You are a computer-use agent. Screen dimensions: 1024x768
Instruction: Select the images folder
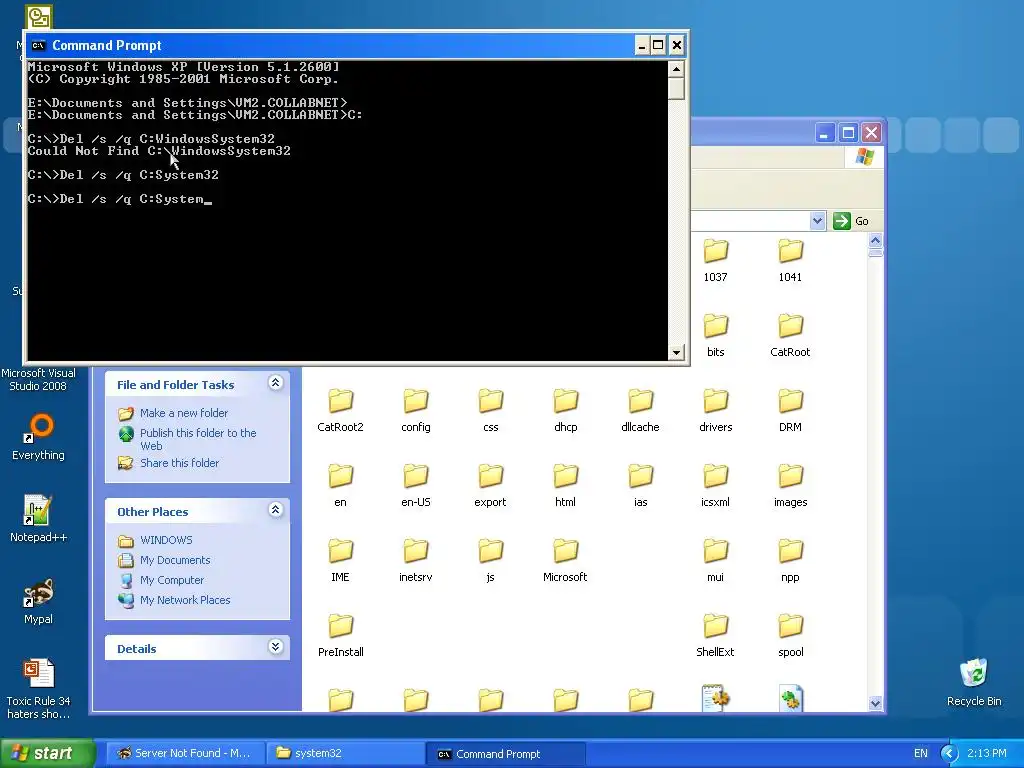click(x=790, y=486)
